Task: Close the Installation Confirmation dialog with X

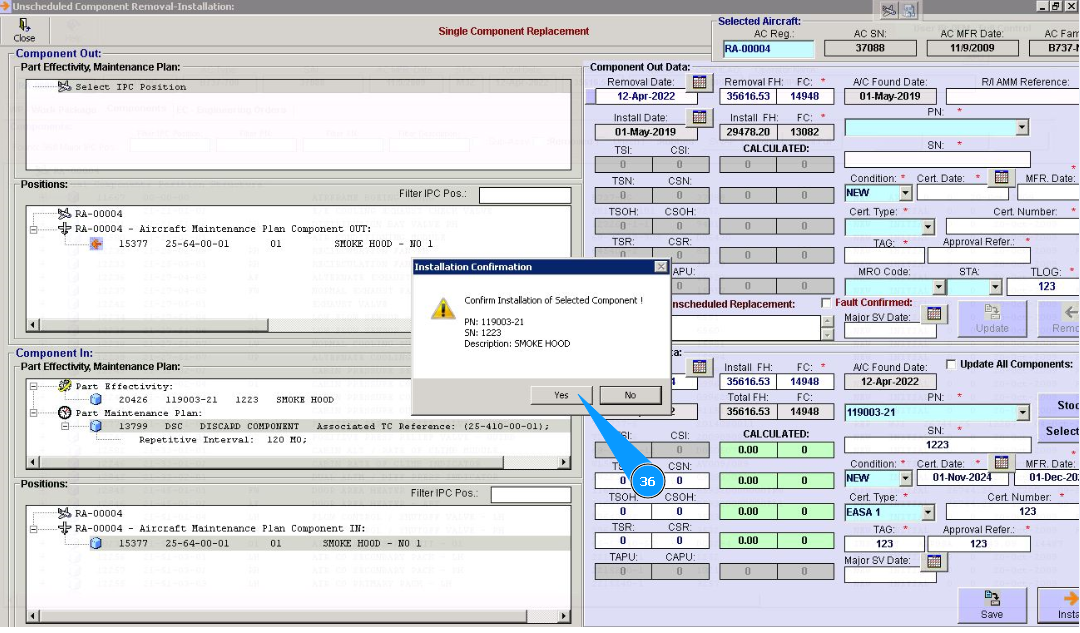Action: point(660,267)
